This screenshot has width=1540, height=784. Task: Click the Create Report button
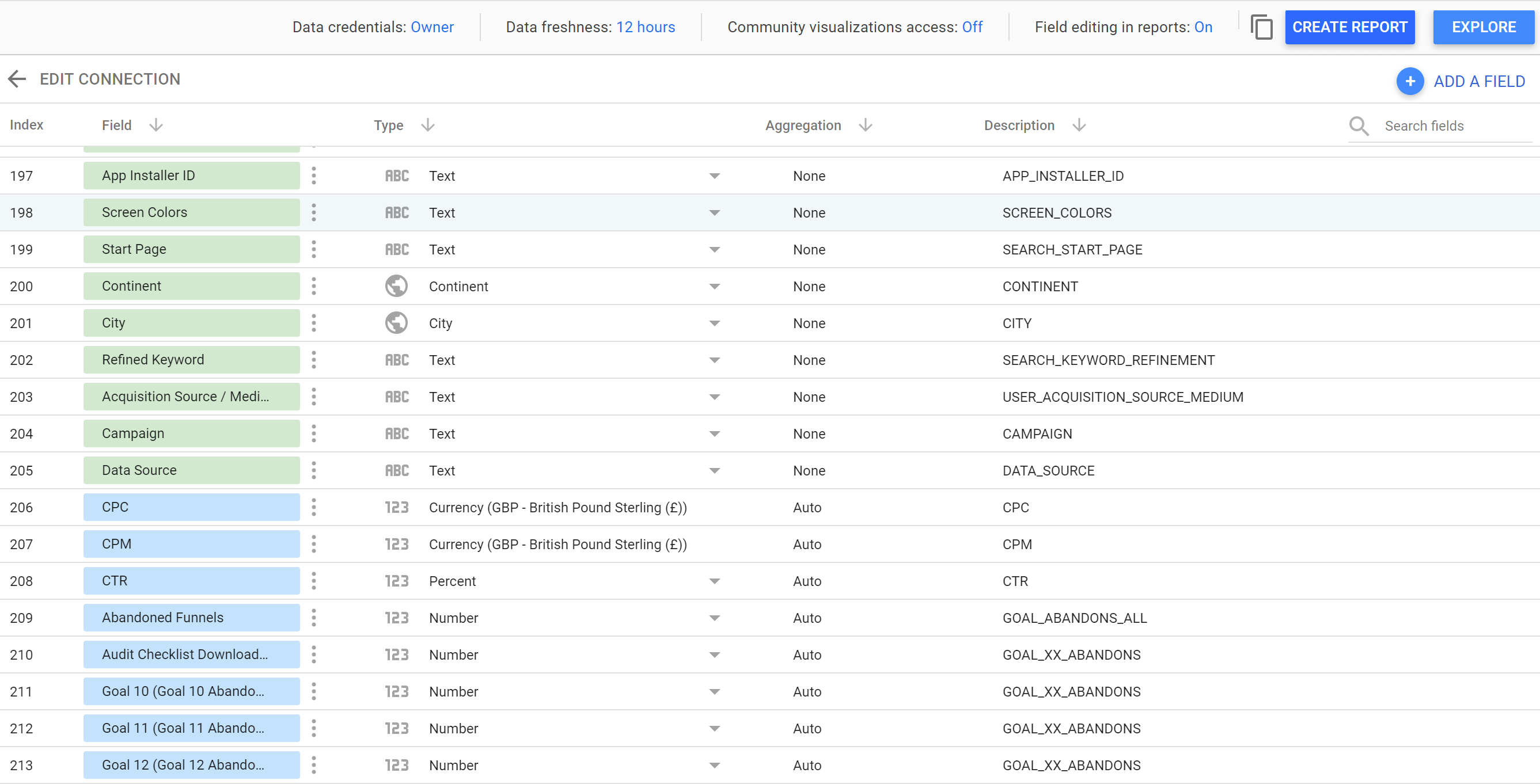point(1350,28)
